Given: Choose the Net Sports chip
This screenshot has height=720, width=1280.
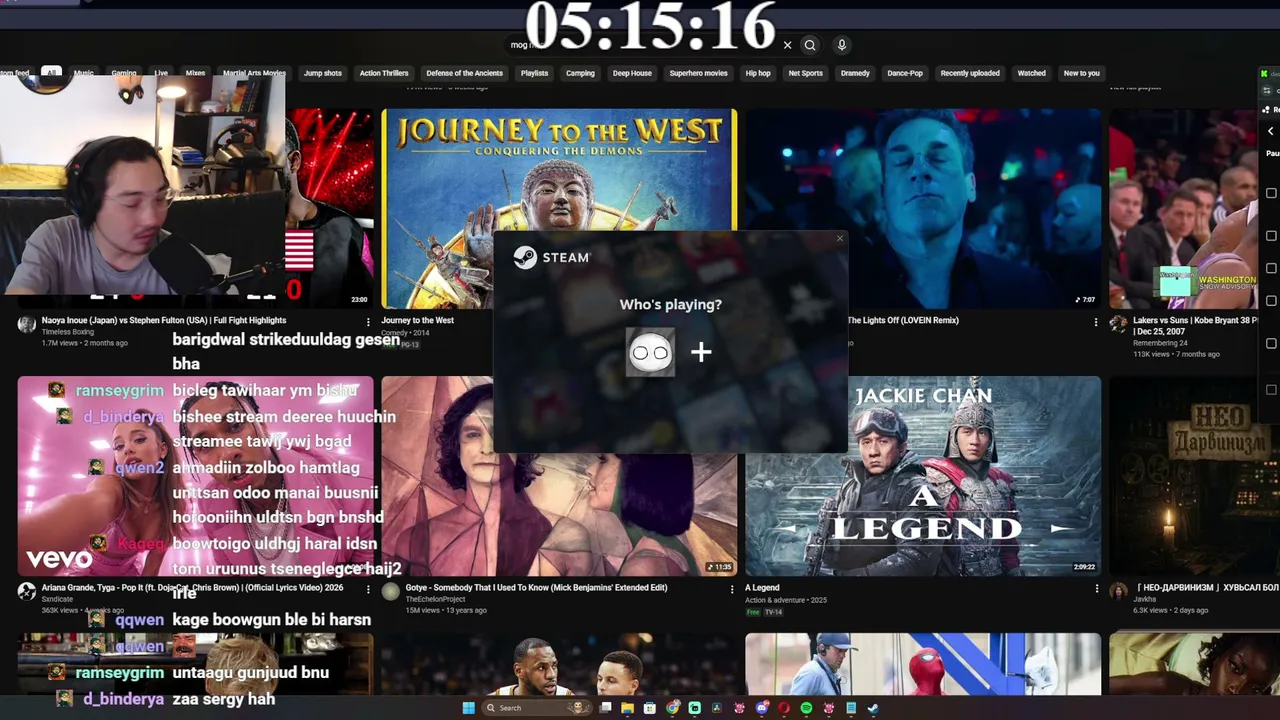Looking at the screenshot, I should [x=805, y=73].
